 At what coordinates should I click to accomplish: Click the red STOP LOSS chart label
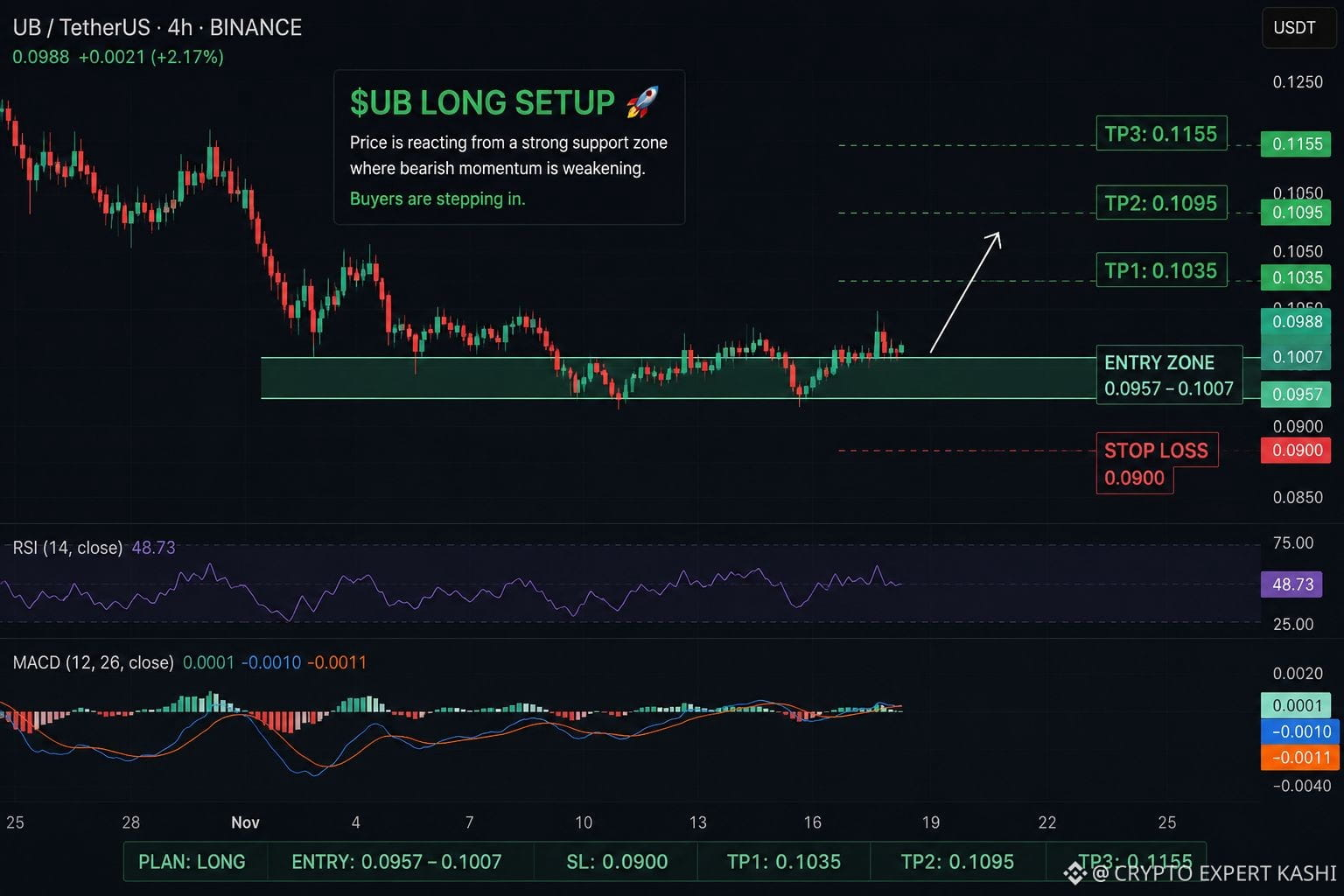pyautogui.click(x=1156, y=464)
